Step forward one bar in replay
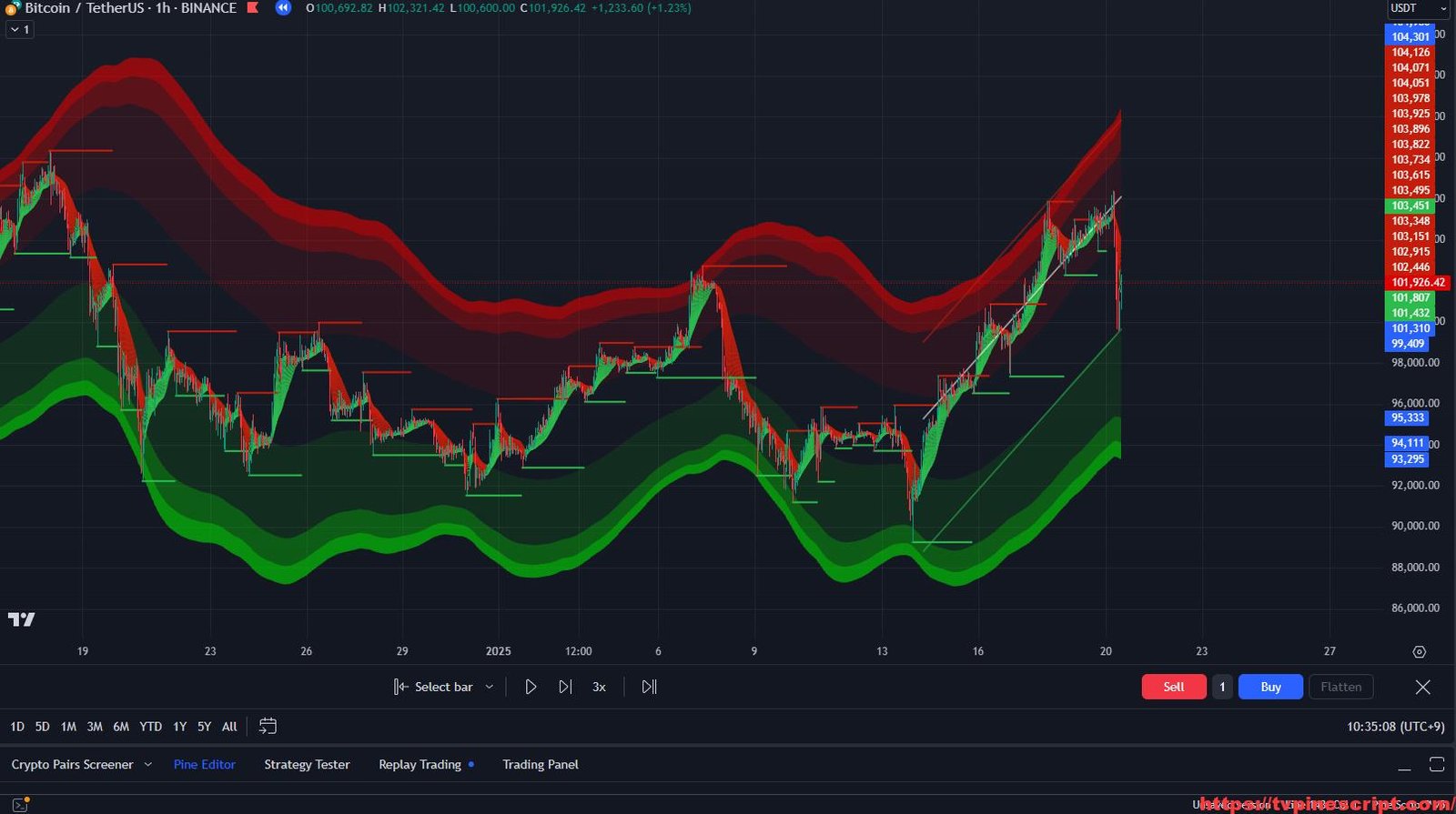Image resolution: width=1456 pixels, height=814 pixels. pyautogui.click(x=565, y=687)
